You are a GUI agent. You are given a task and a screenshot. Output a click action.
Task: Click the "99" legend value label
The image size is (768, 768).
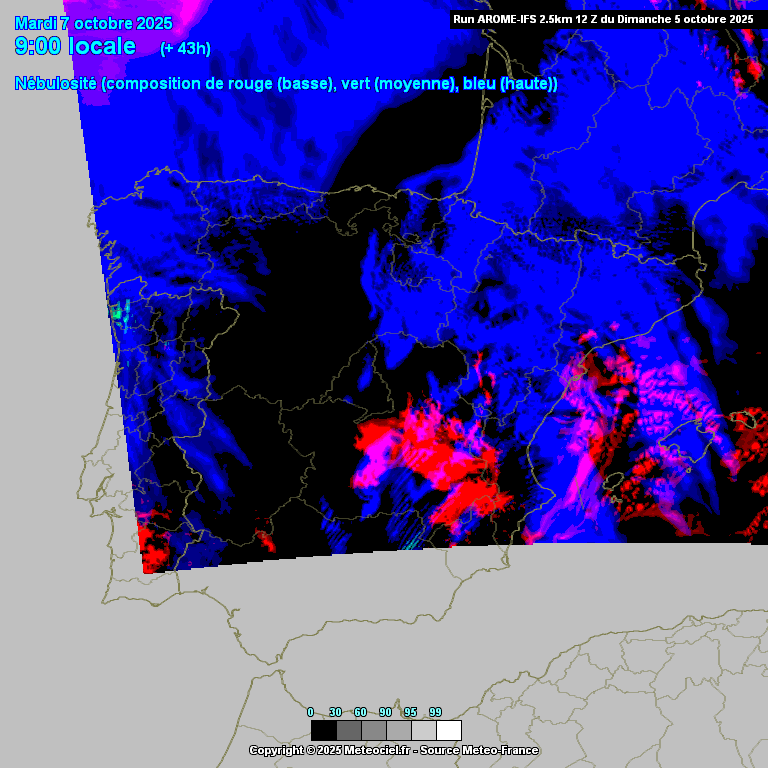click(435, 712)
